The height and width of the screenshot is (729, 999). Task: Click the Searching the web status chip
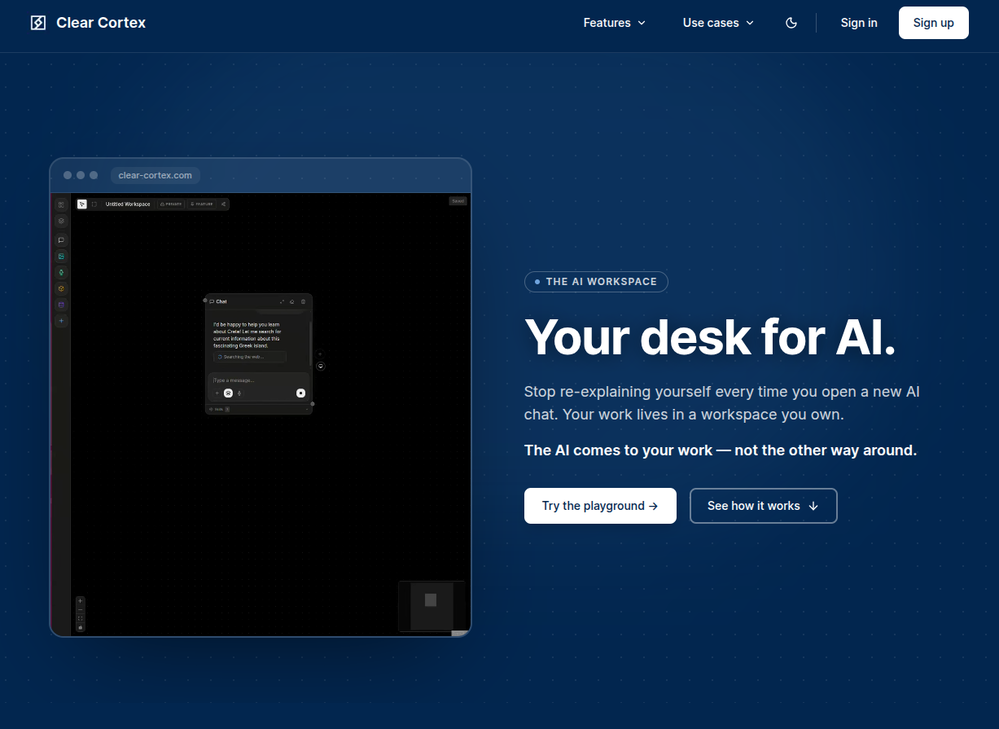249,357
